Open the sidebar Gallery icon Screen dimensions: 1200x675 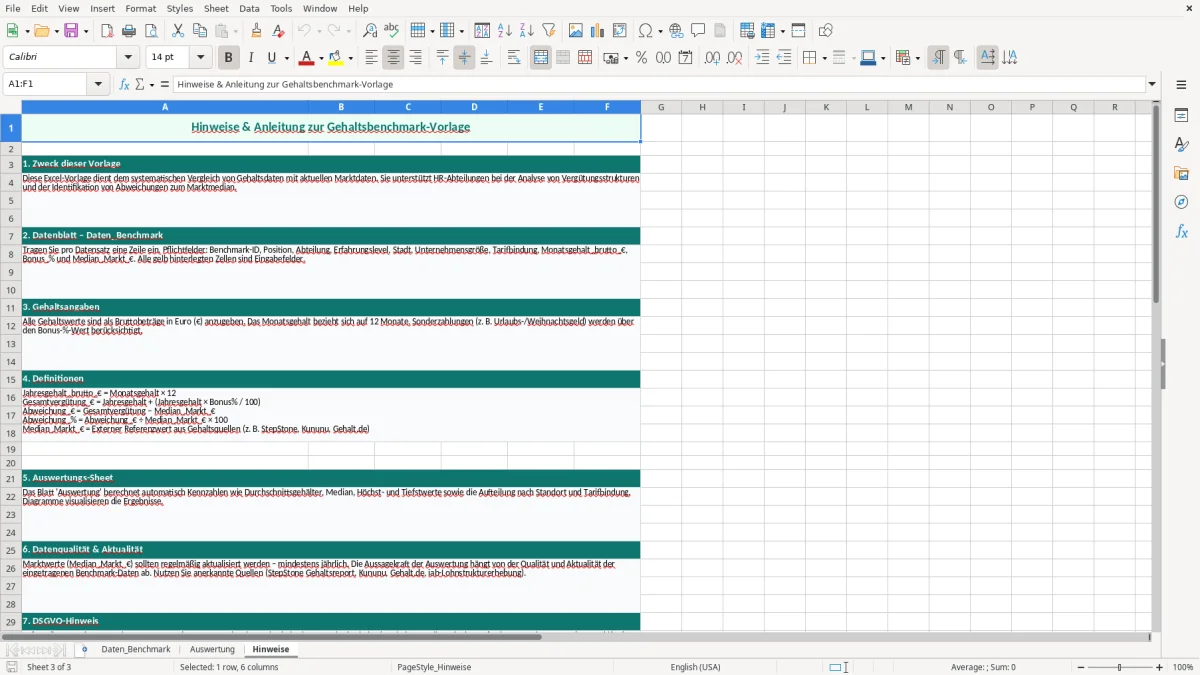tap(1181, 173)
